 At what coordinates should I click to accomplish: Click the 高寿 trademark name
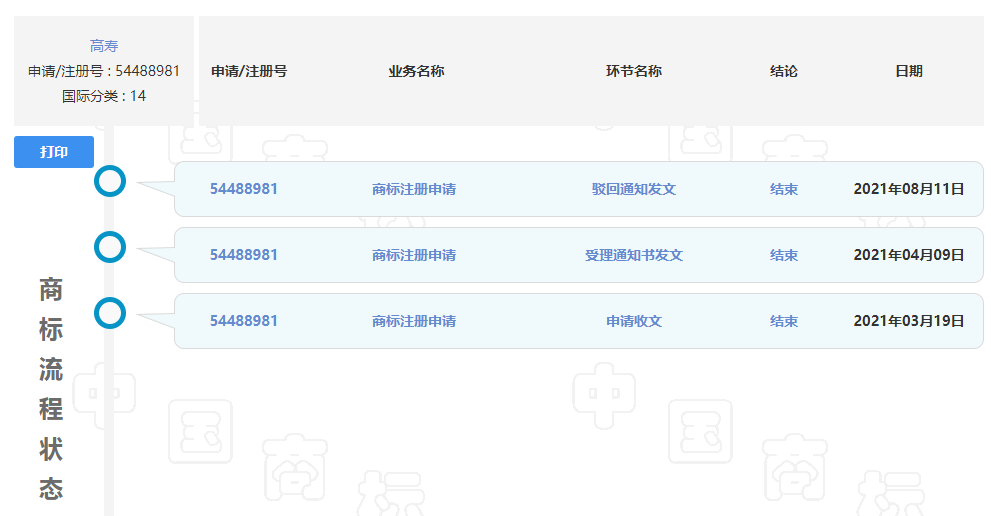[x=104, y=46]
